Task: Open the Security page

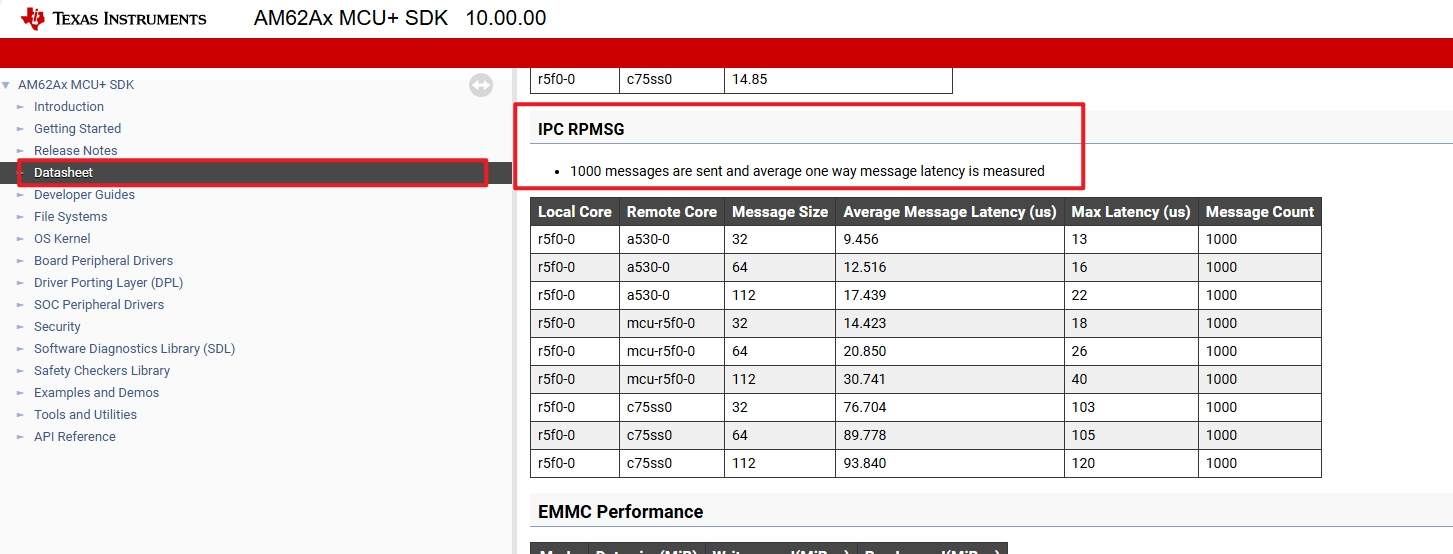Action: [x=57, y=327]
